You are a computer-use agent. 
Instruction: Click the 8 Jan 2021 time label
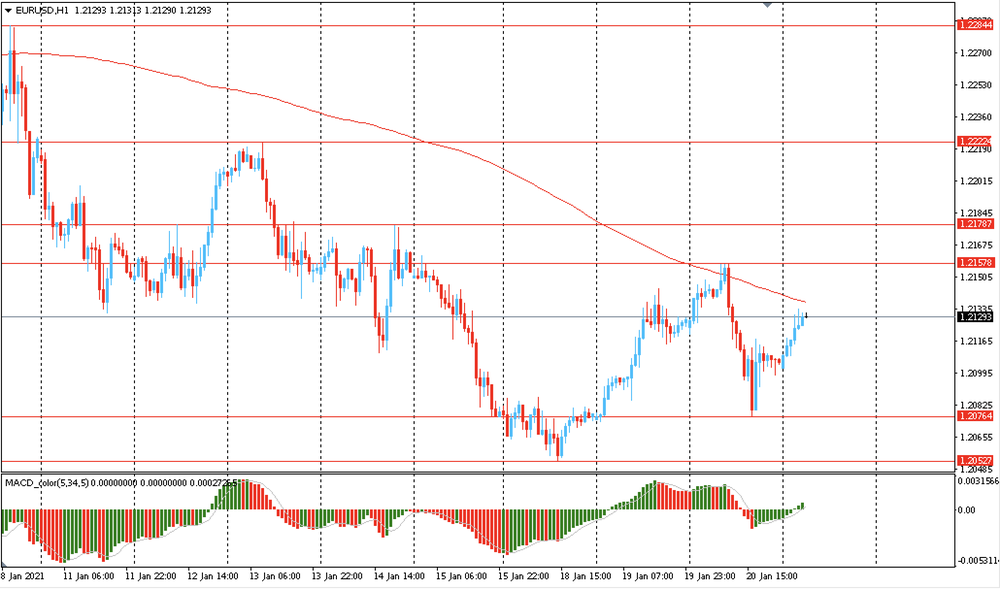pos(22,576)
